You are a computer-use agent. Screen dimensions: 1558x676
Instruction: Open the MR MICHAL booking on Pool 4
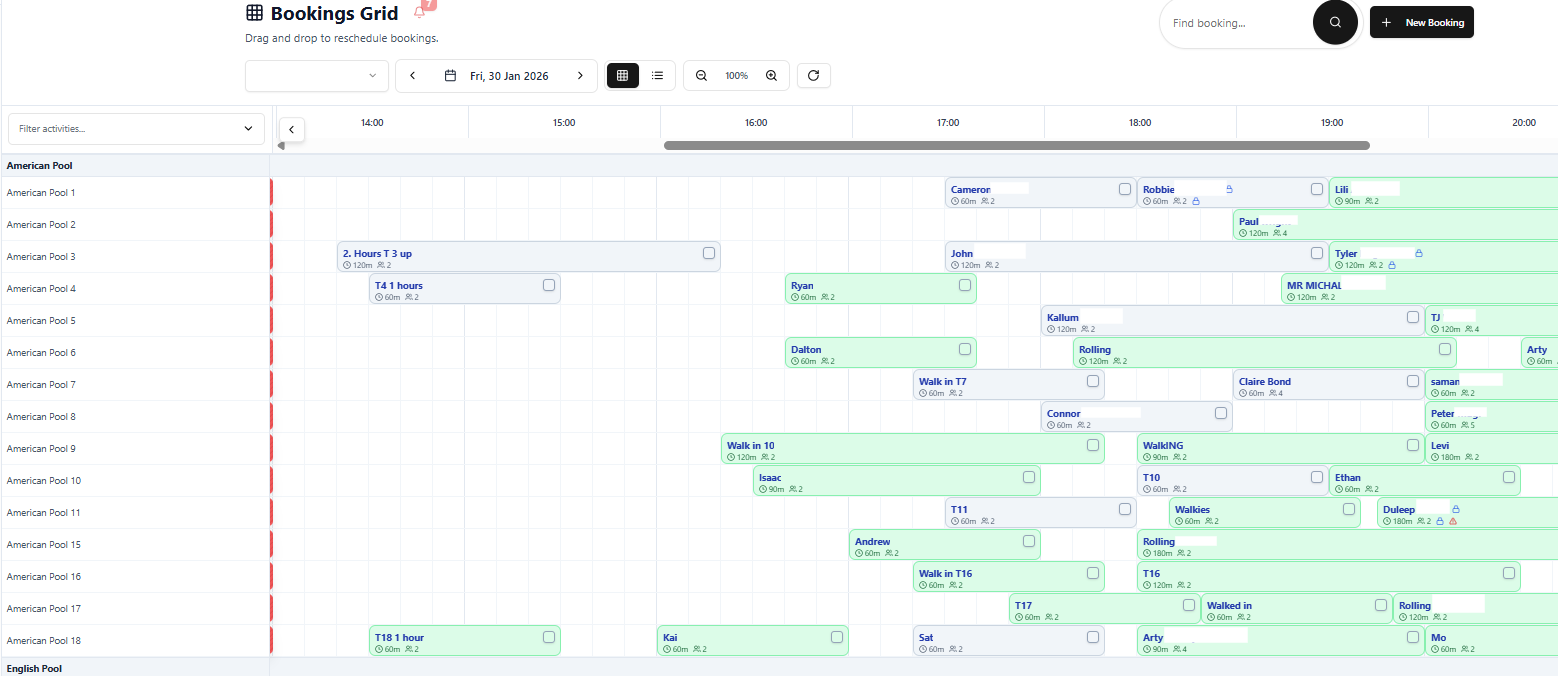tap(1420, 289)
